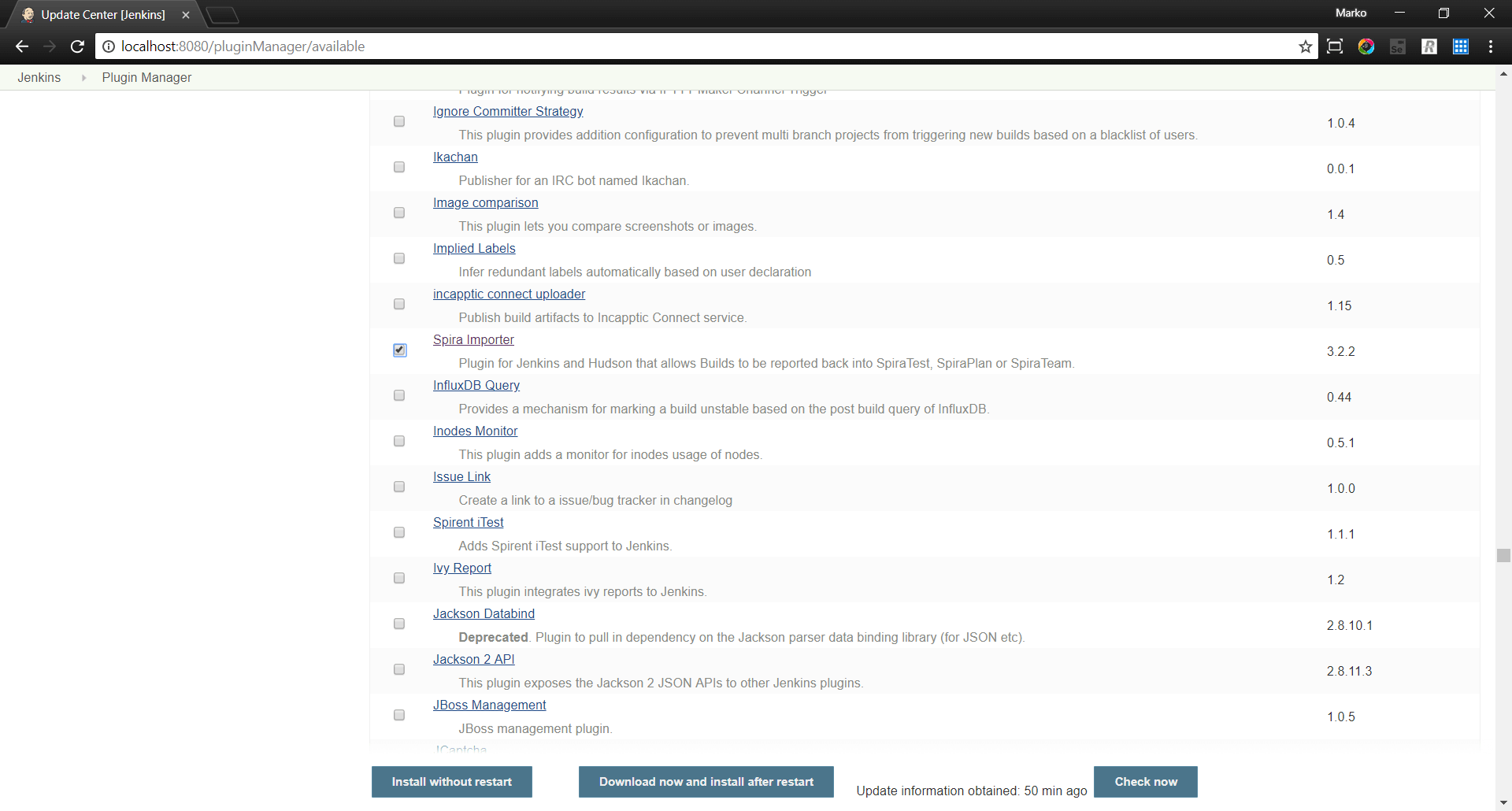The height and width of the screenshot is (811, 1512).
Task: Open the Chrome three-dot menu
Action: [x=1491, y=46]
